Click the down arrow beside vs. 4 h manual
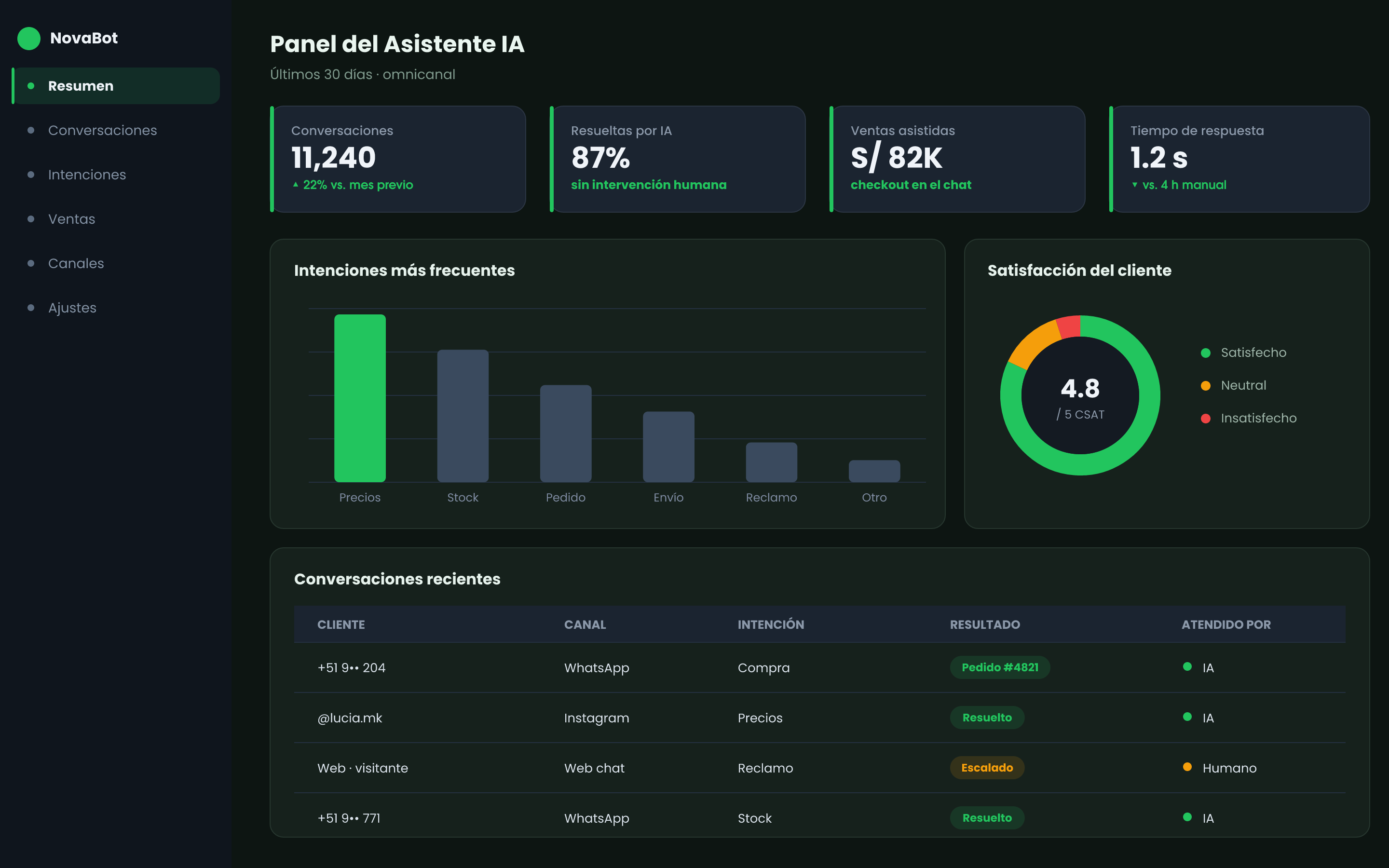The height and width of the screenshot is (868, 1389). (x=1135, y=185)
